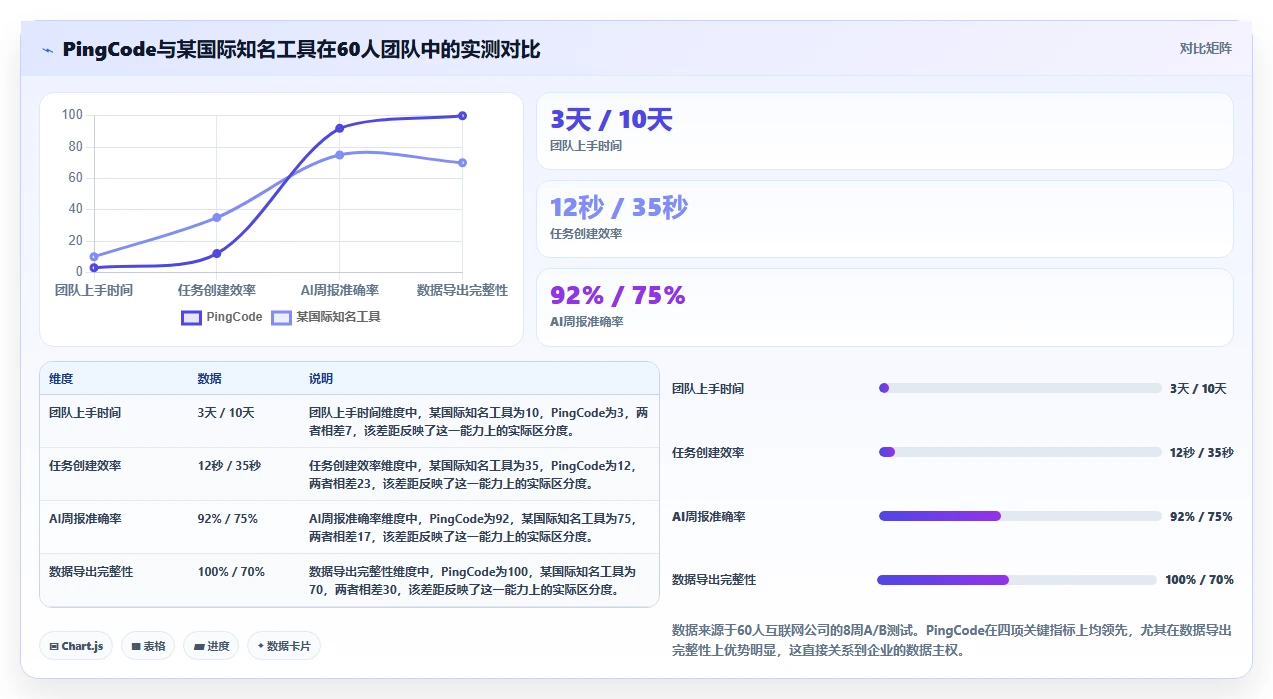Click the 任务创建效率 progress bar
This screenshot has height=699, width=1273.
point(1020,452)
